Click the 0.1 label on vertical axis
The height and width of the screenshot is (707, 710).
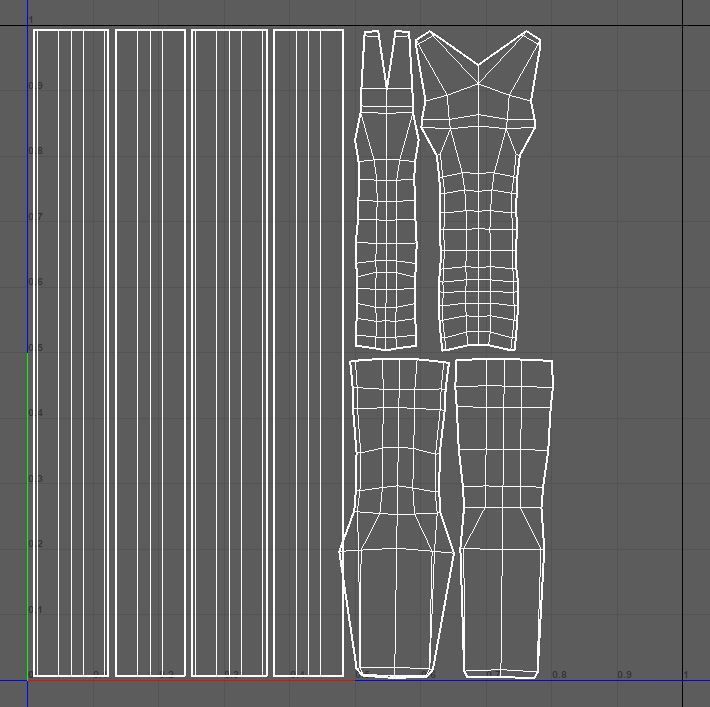click(x=36, y=609)
